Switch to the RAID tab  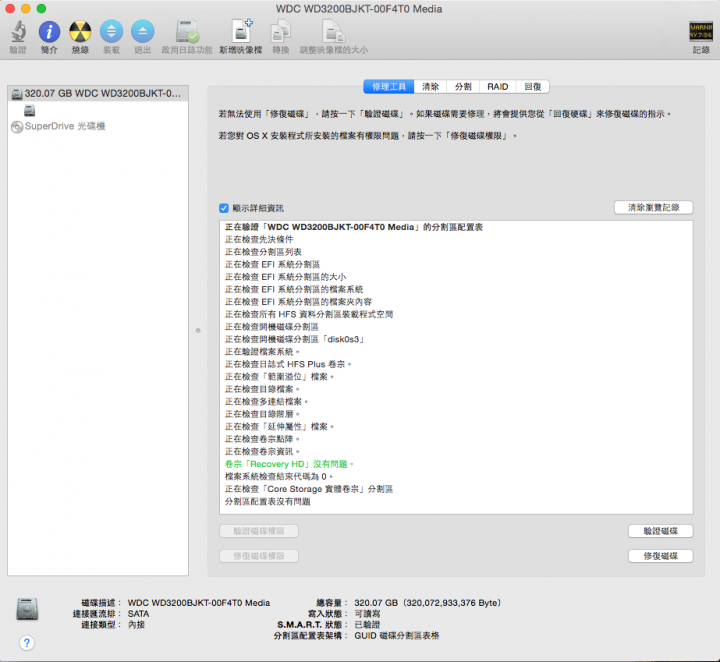498,87
